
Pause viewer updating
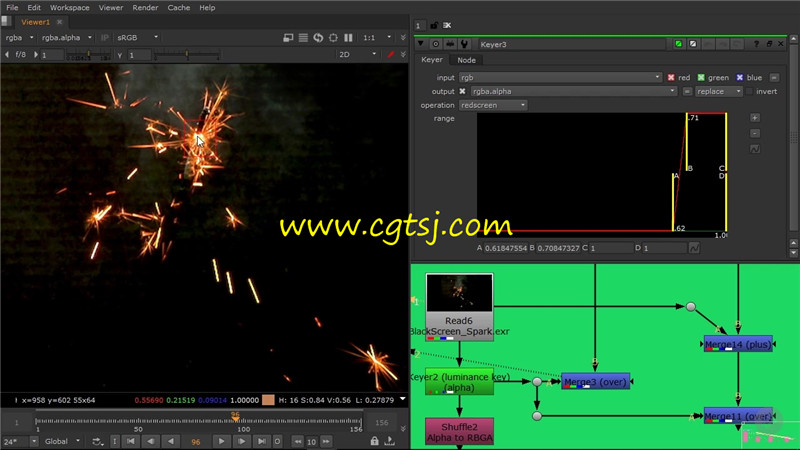(x=348, y=38)
